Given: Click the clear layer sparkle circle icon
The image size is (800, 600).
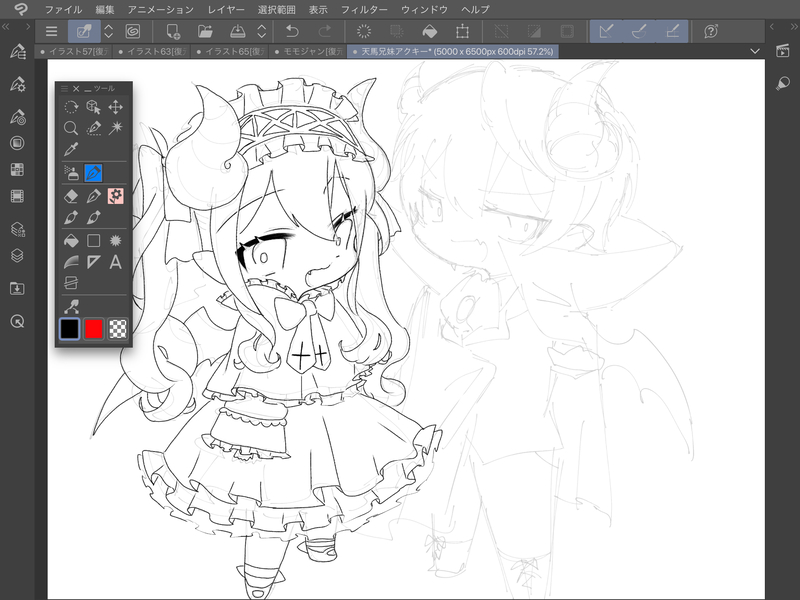Looking at the screenshot, I should click(x=364, y=31).
